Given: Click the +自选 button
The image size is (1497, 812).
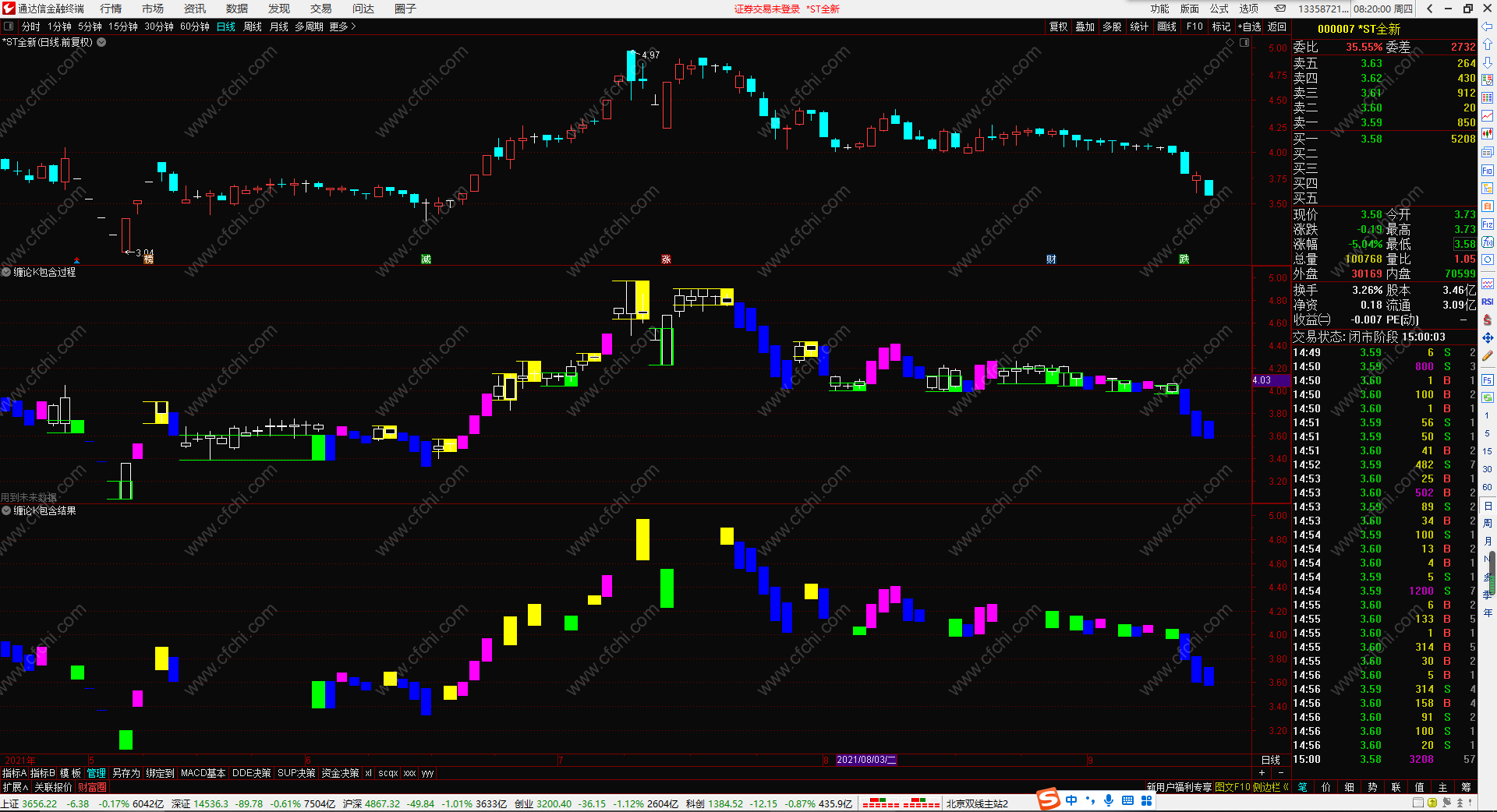Looking at the screenshot, I should click(1250, 26).
